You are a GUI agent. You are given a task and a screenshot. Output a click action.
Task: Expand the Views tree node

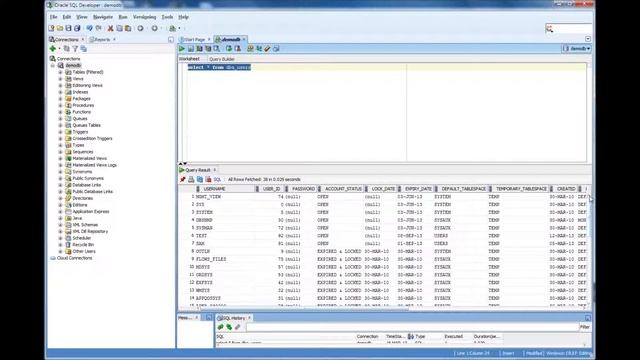click(x=60, y=79)
